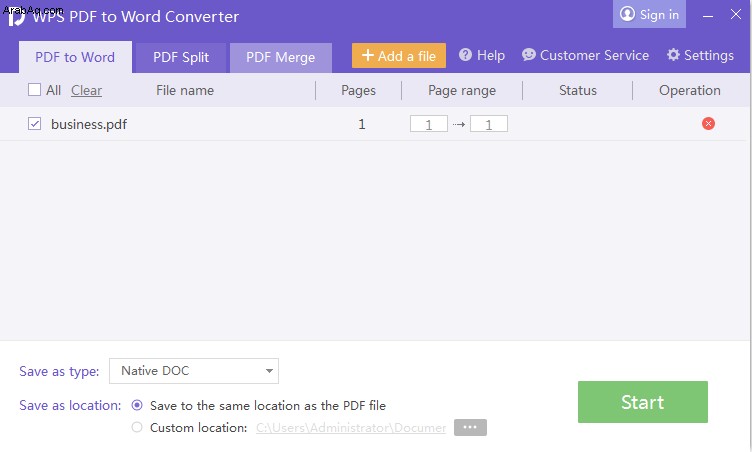The image size is (752, 452).
Task: Expand the Save as type dropdown arrow
Action: point(269,371)
